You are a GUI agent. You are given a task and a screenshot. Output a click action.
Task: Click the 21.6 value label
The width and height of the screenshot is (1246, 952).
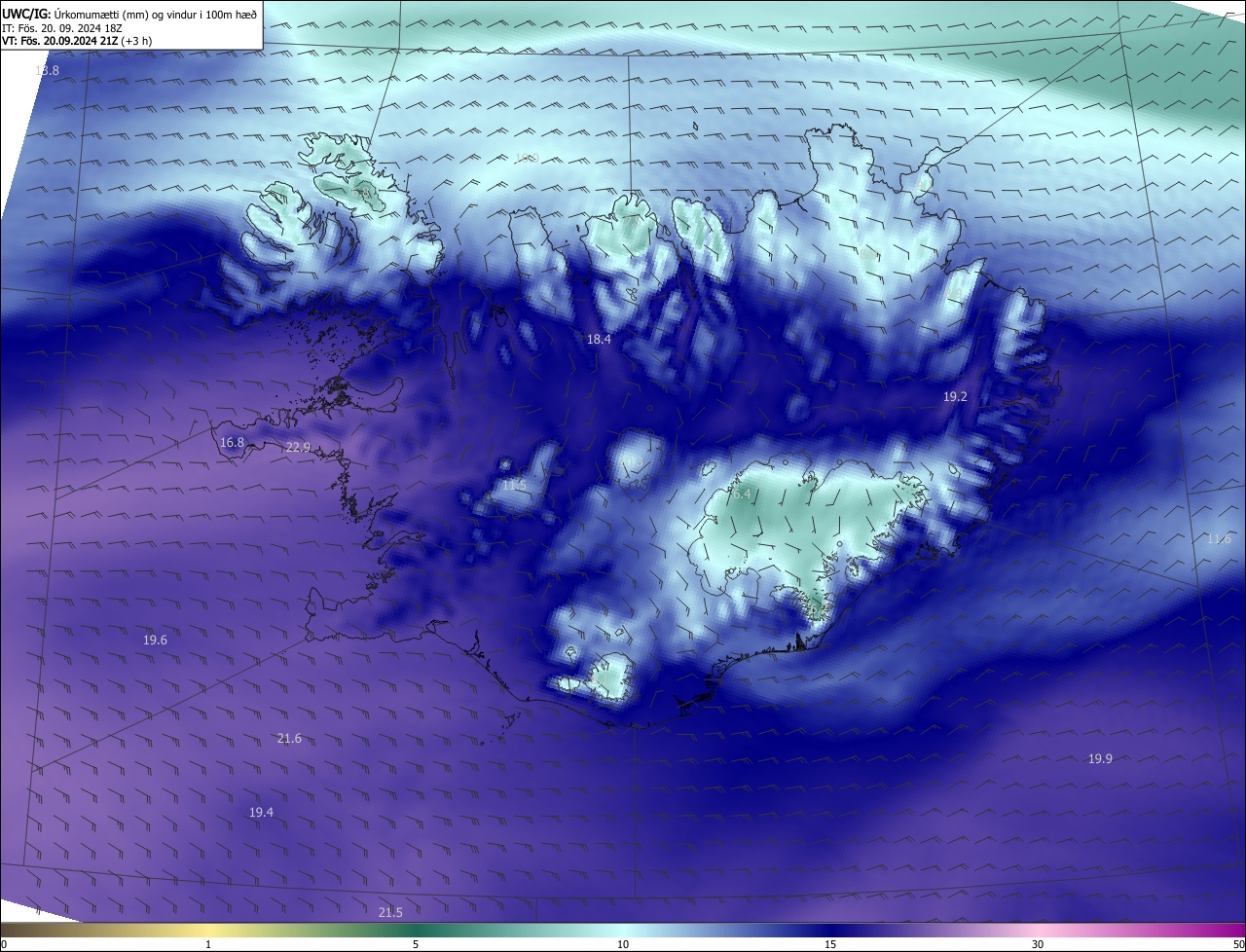pos(289,739)
